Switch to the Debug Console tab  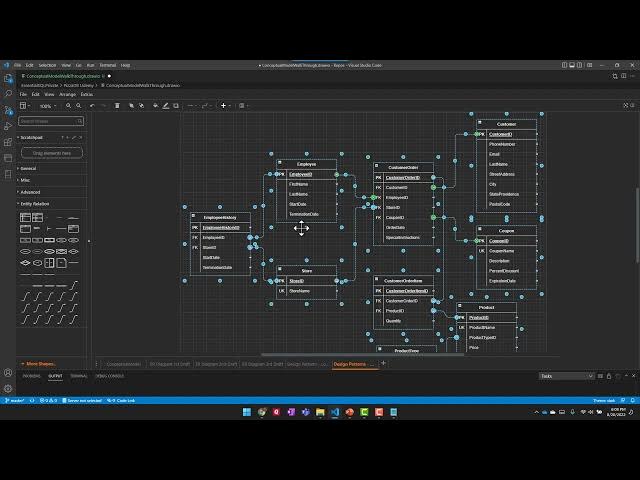click(x=109, y=376)
